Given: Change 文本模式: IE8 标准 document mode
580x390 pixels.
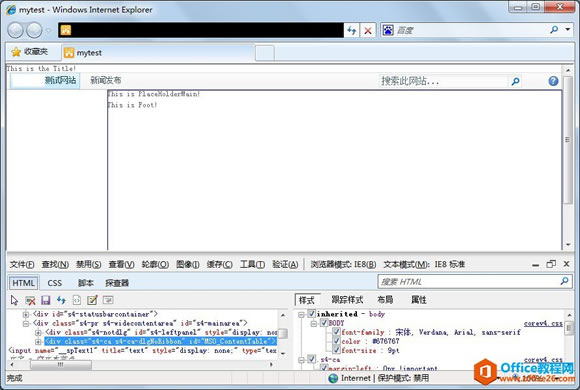Looking at the screenshot, I should click(424, 264).
